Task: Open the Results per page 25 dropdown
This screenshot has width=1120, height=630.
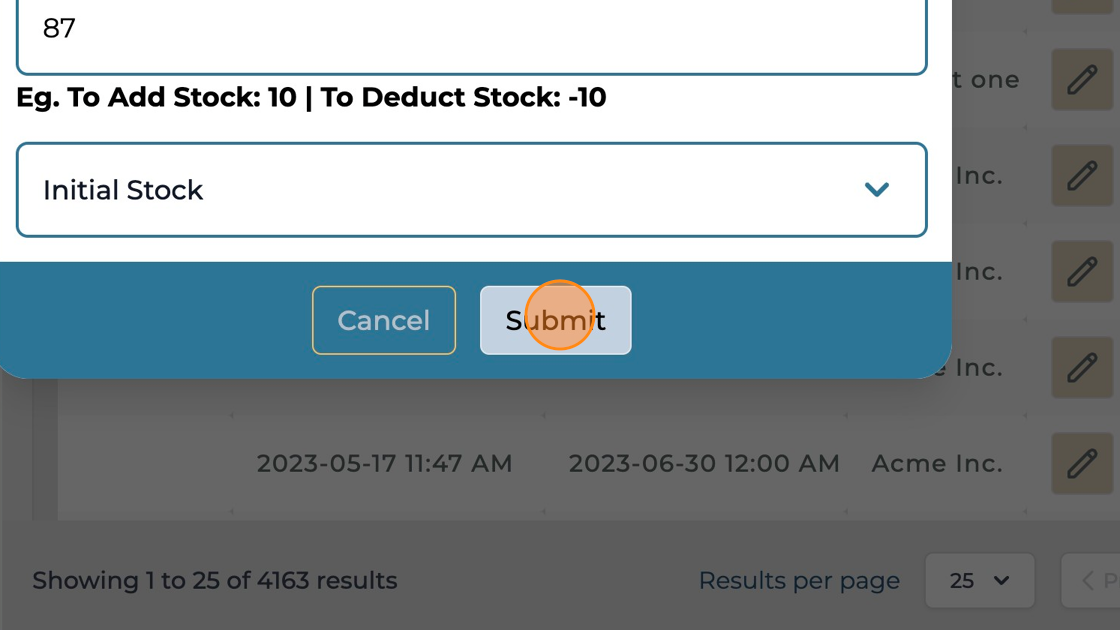Action: tap(979, 581)
